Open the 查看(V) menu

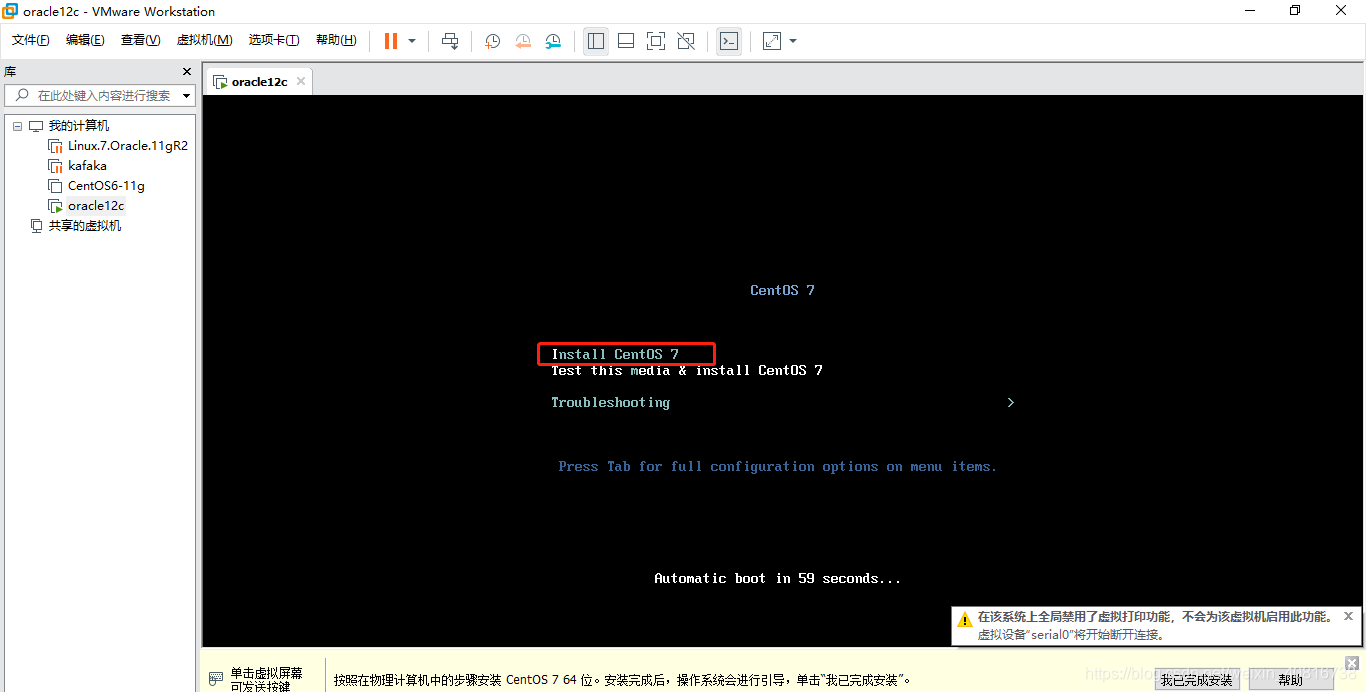pos(140,40)
